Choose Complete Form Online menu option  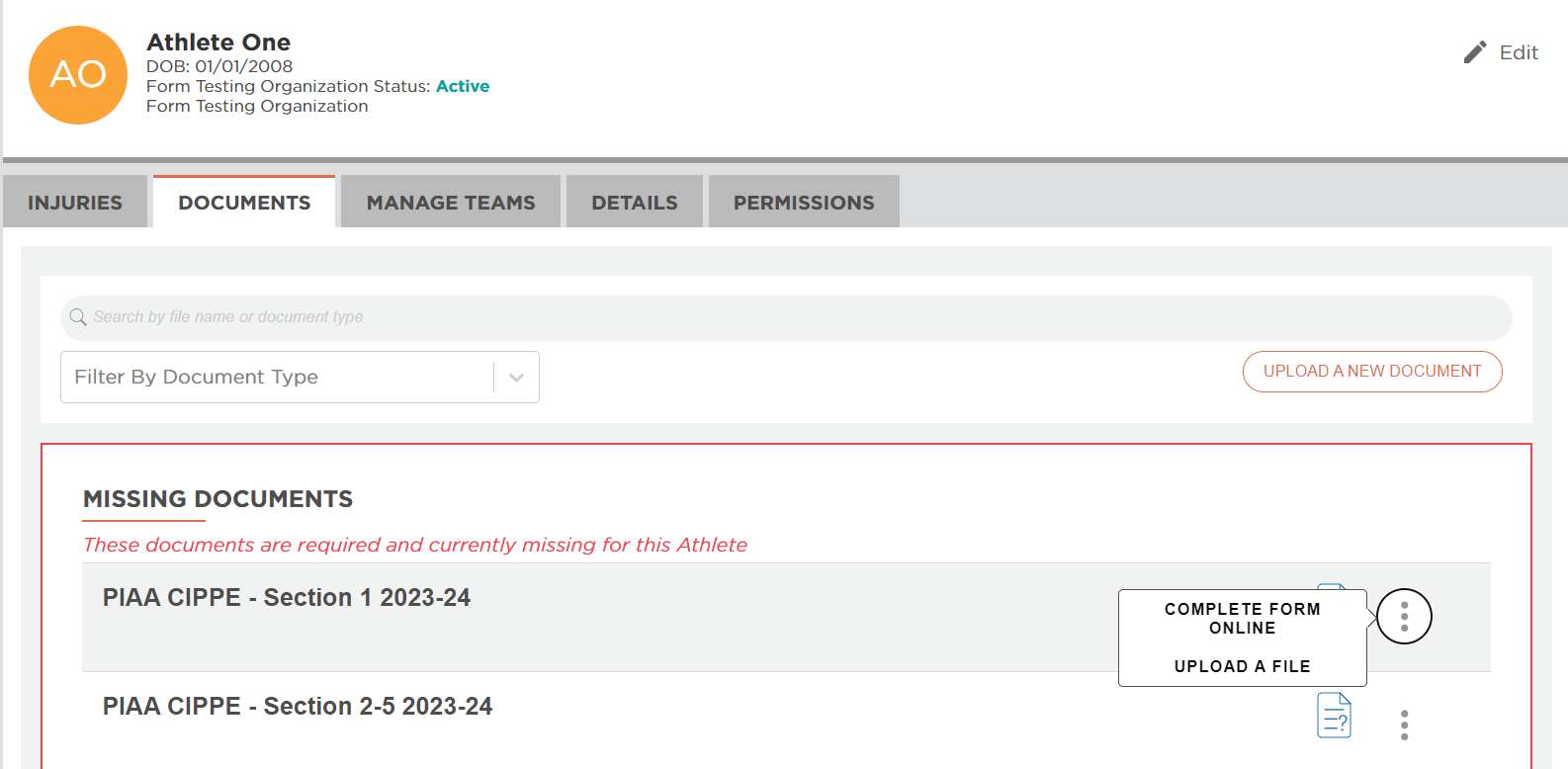pos(1243,619)
